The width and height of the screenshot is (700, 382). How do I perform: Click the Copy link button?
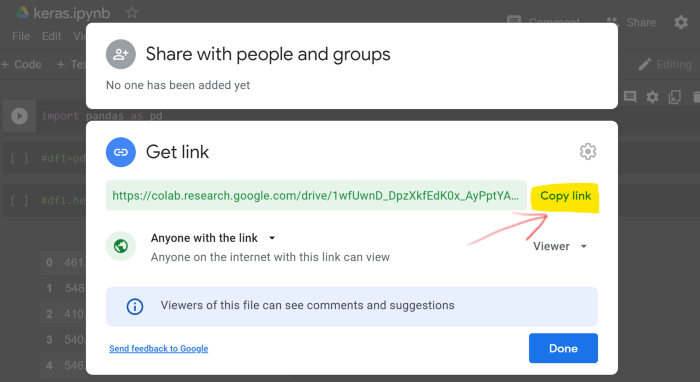coord(565,196)
